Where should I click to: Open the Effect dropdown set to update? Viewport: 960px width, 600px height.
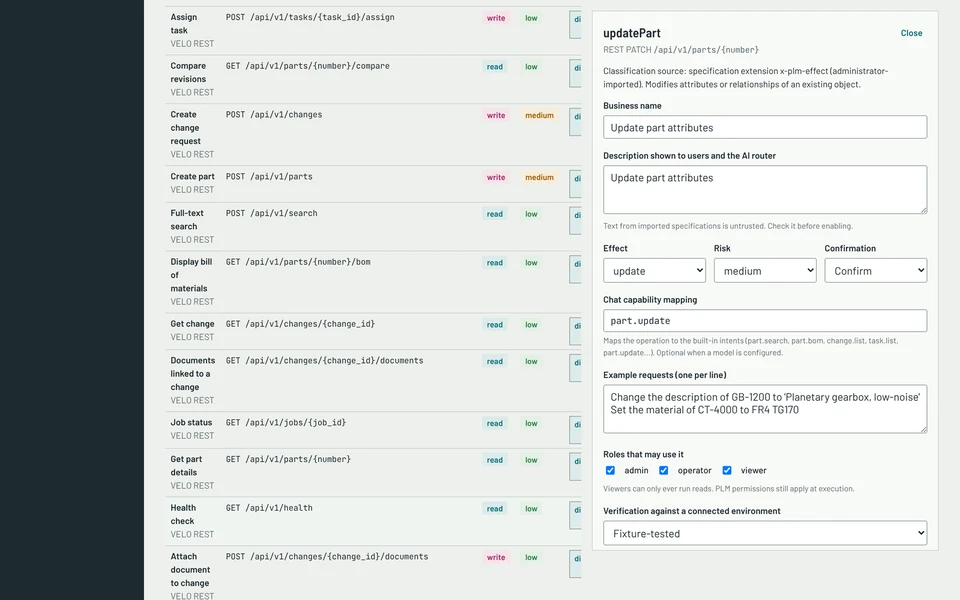pos(654,271)
